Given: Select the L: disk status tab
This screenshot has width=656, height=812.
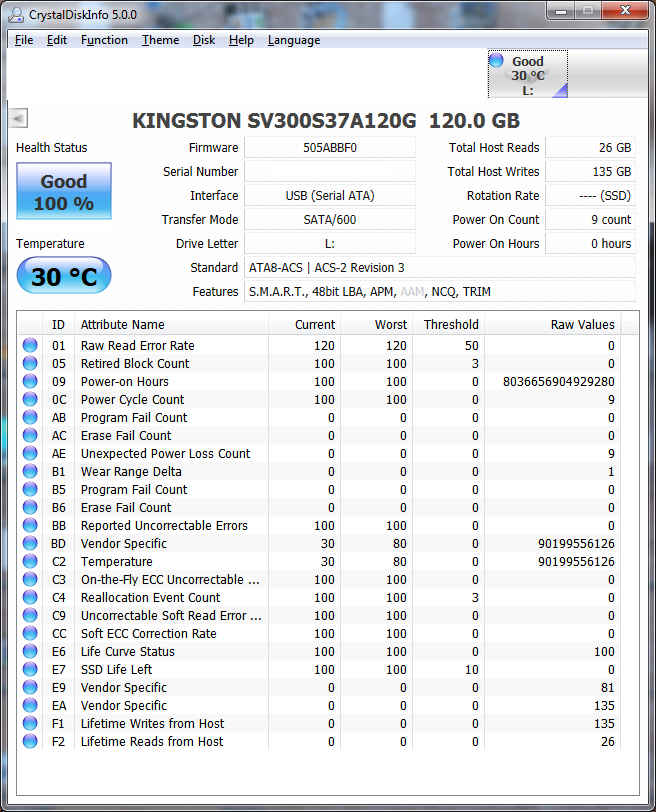Looking at the screenshot, I should tap(528, 74).
